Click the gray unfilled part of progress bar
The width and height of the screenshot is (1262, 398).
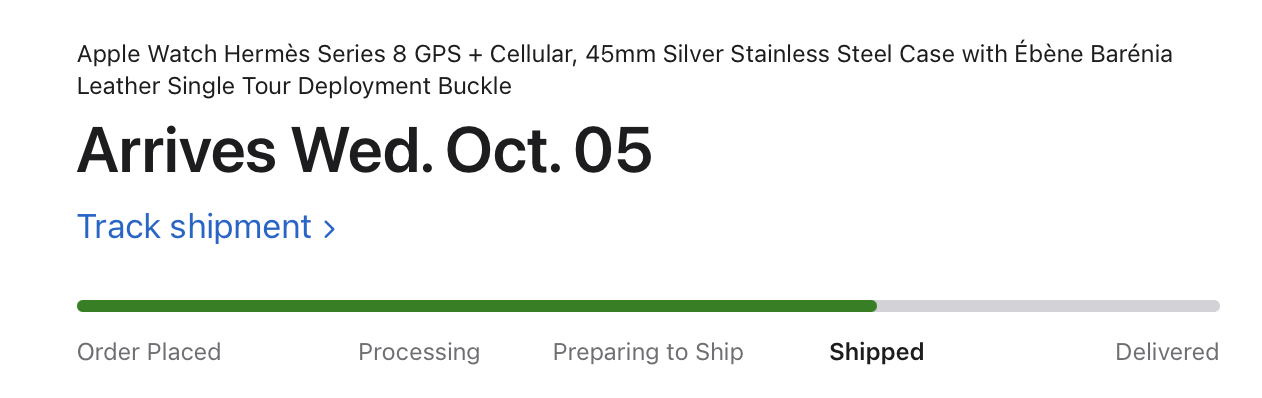pos(1048,306)
